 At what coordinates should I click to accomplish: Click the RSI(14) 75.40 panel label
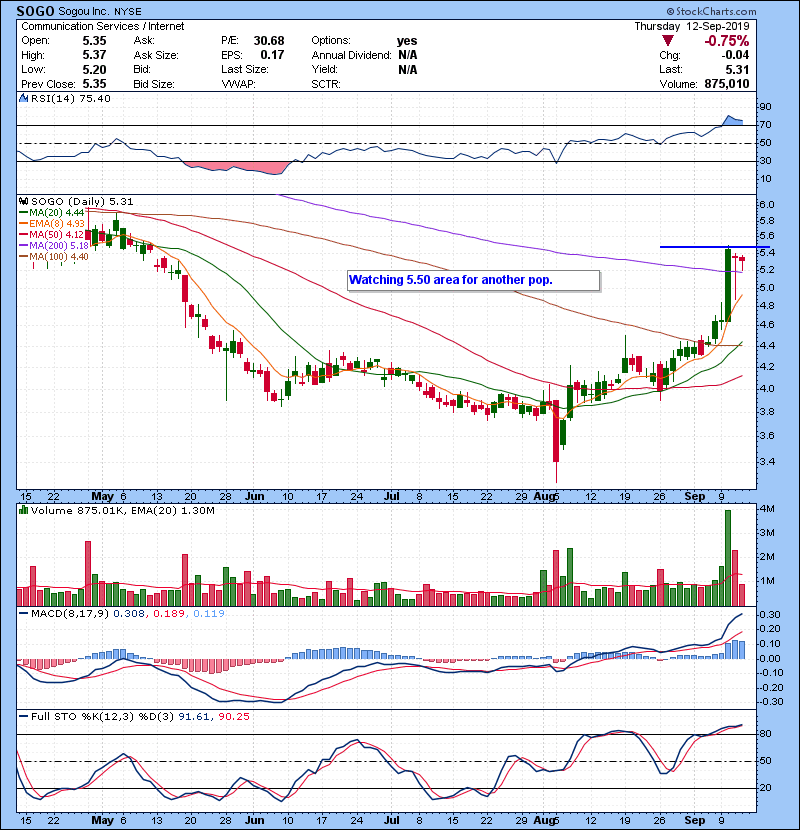tap(70, 98)
